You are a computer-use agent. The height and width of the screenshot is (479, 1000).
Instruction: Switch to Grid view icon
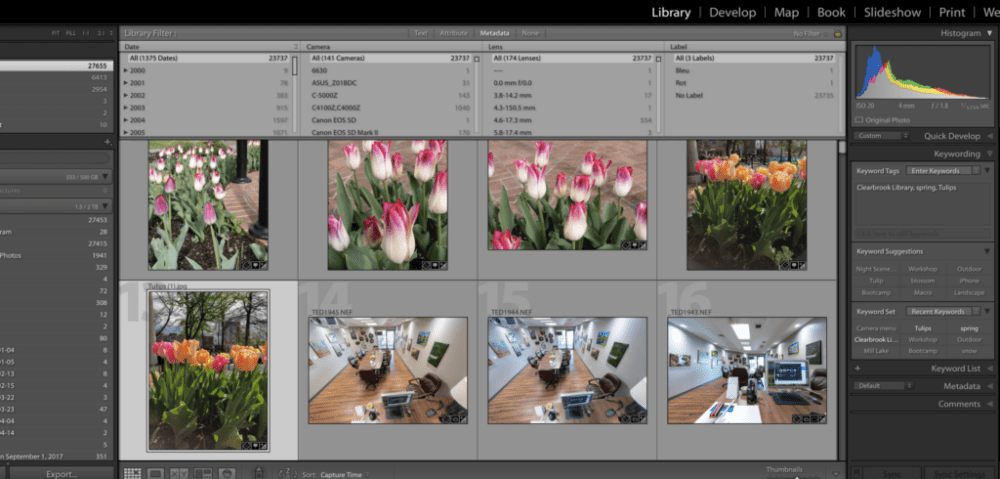(x=132, y=474)
